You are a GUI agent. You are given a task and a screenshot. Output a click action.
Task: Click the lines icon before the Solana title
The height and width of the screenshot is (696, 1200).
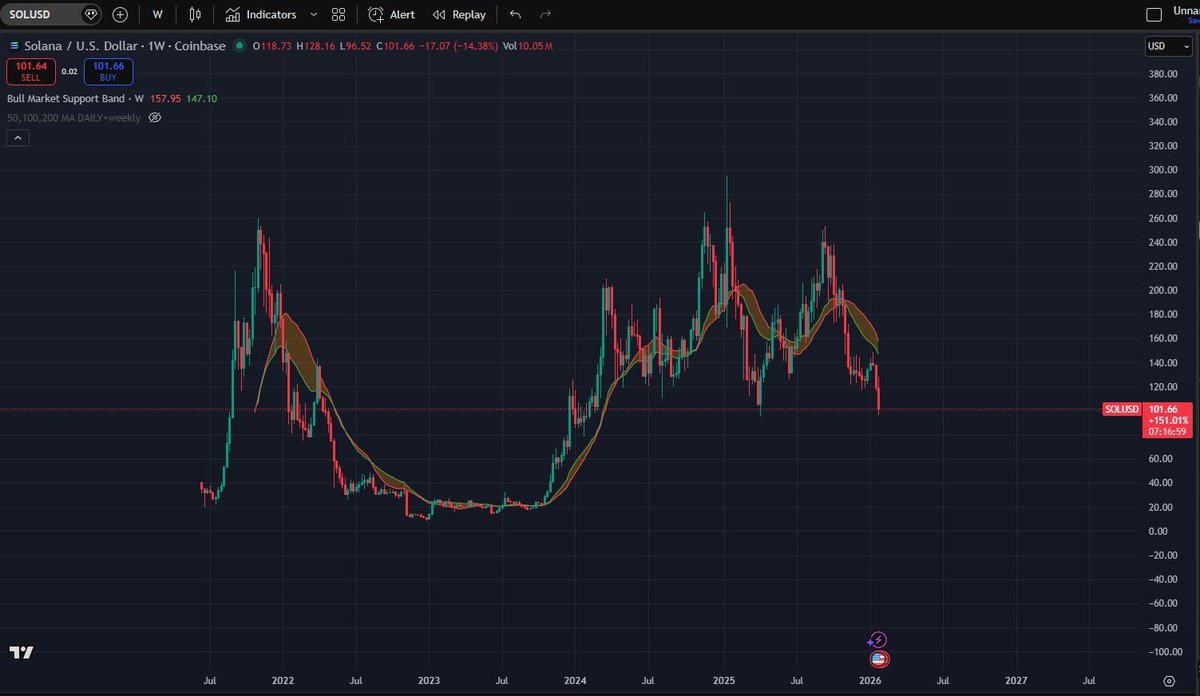[x=13, y=46]
